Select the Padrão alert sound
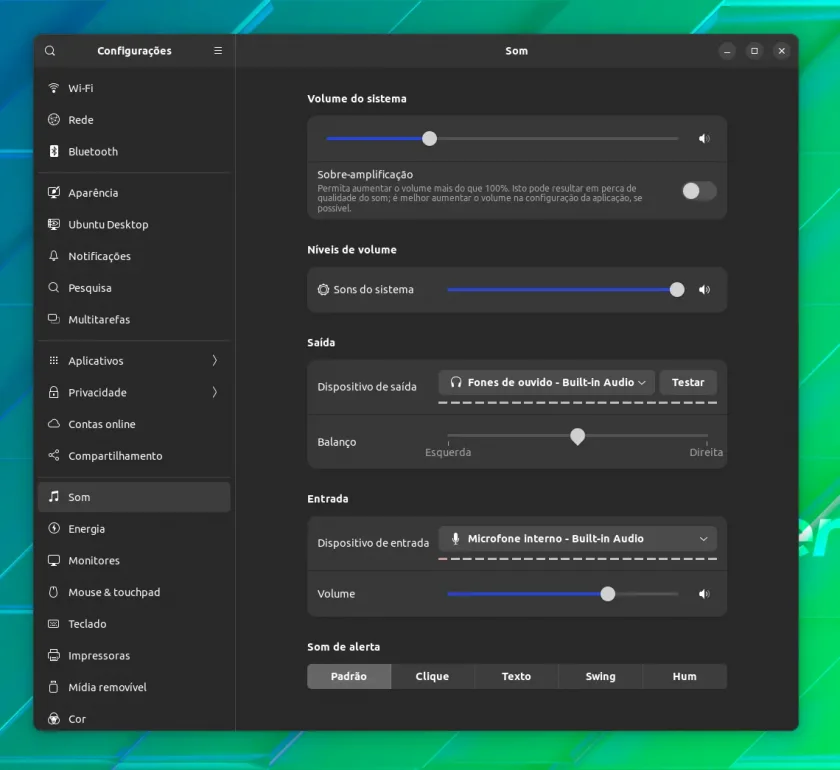Image resolution: width=840 pixels, height=770 pixels. (349, 676)
